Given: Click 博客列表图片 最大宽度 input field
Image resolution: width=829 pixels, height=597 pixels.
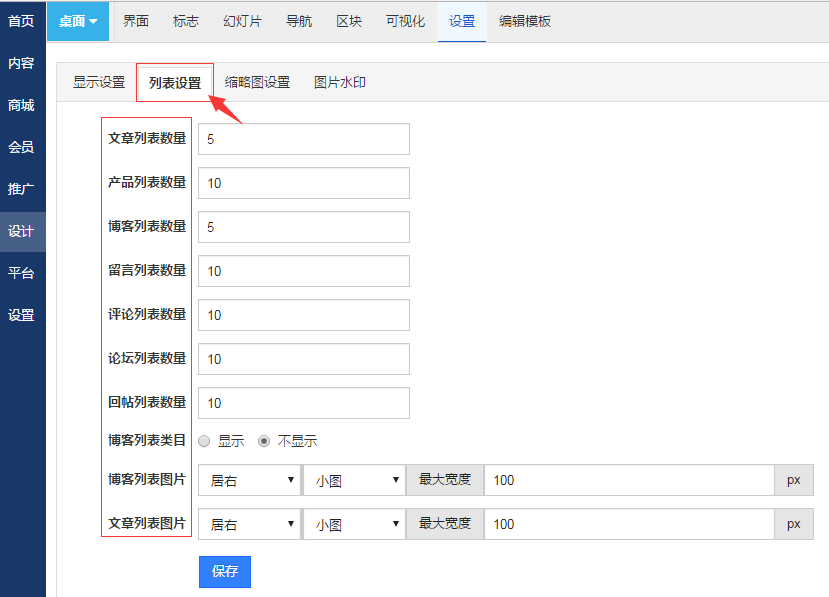Looking at the screenshot, I should (629, 480).
